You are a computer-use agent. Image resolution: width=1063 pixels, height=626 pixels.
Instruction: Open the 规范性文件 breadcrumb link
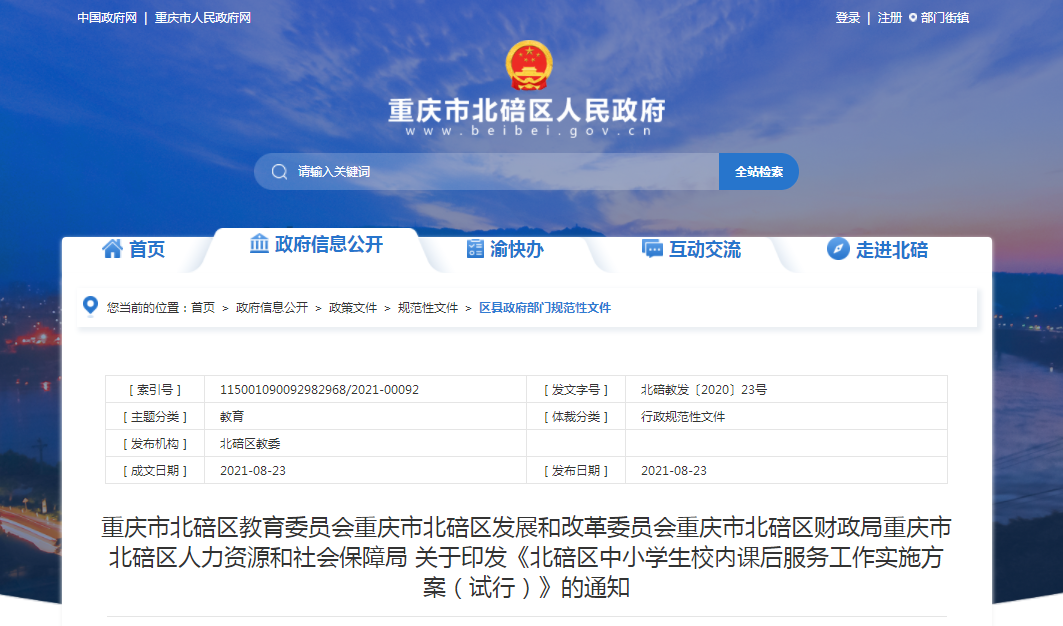coord(428,308)
